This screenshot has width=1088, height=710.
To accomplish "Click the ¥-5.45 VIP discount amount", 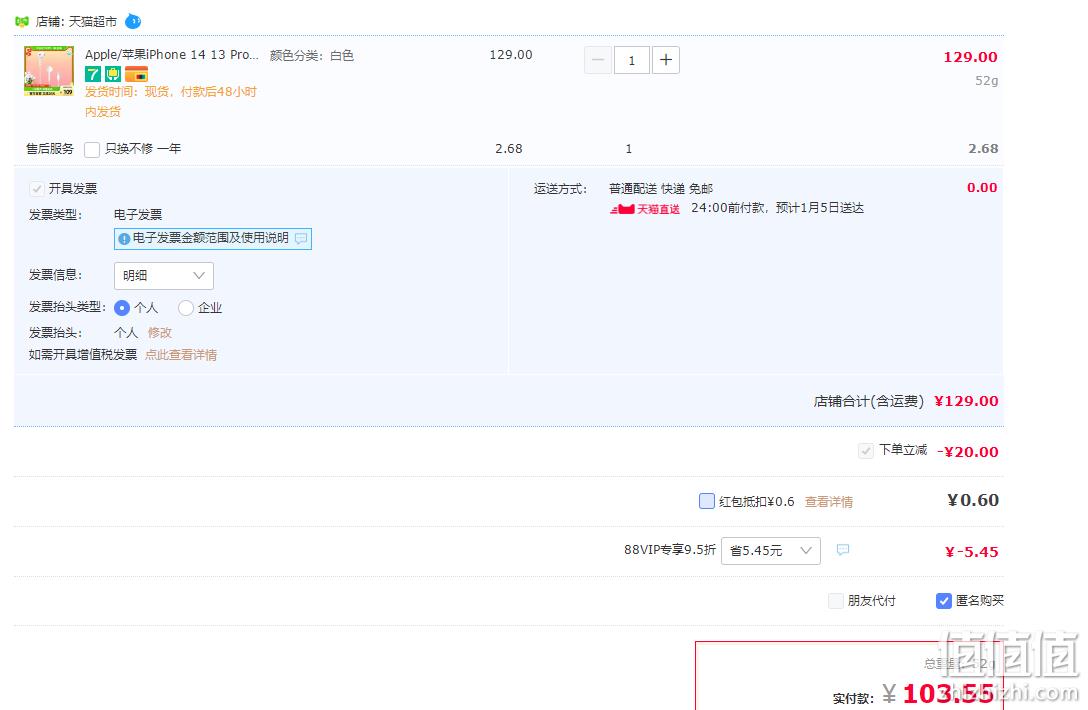I will tap(971, 552).
